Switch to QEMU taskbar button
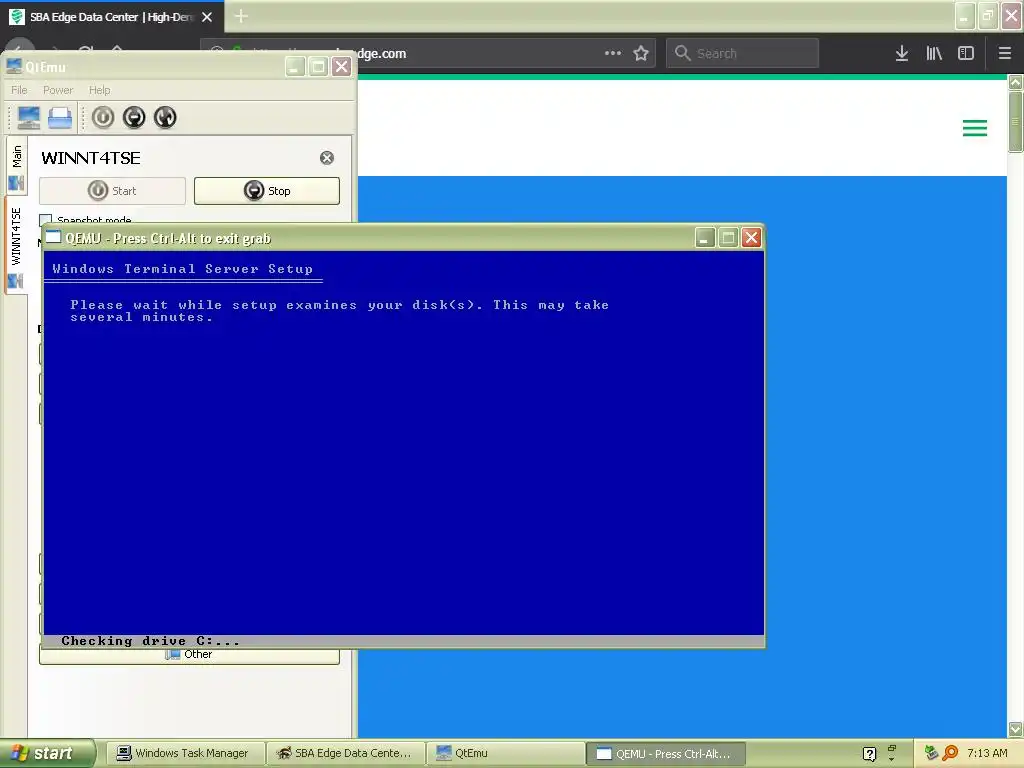The height and width of the screenshot is (768, 1024). tap(666, 754)
